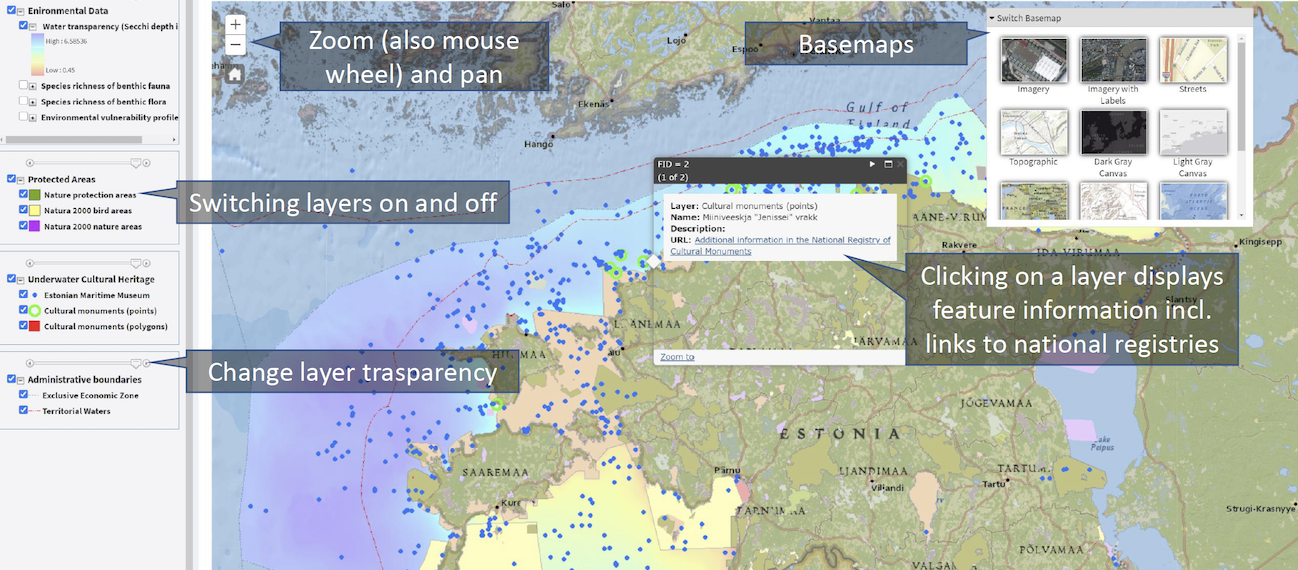
Task: Click the Zoom to link in popup
Action: [677, 357]
